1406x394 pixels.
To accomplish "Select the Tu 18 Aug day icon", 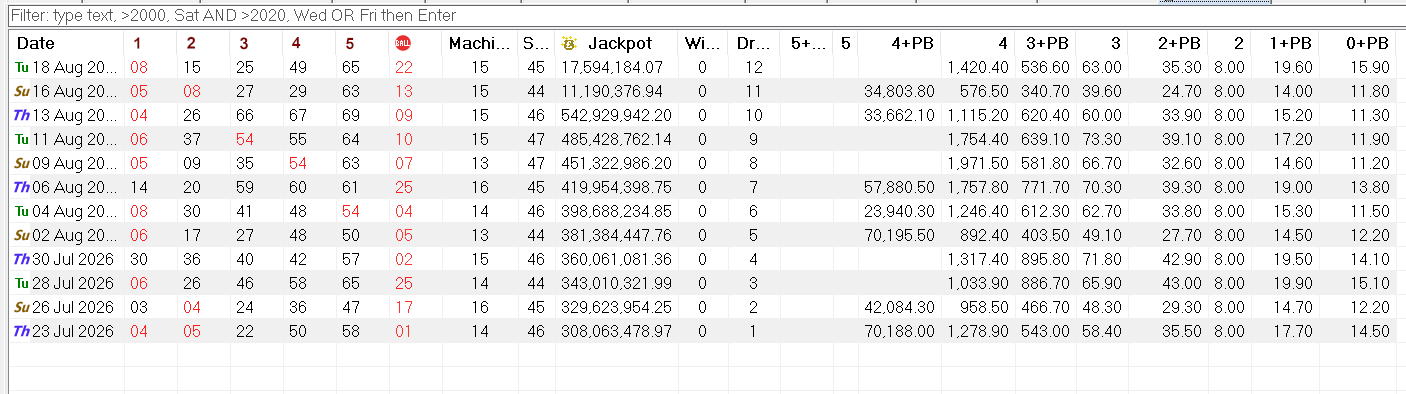I will tap(22, 68).
